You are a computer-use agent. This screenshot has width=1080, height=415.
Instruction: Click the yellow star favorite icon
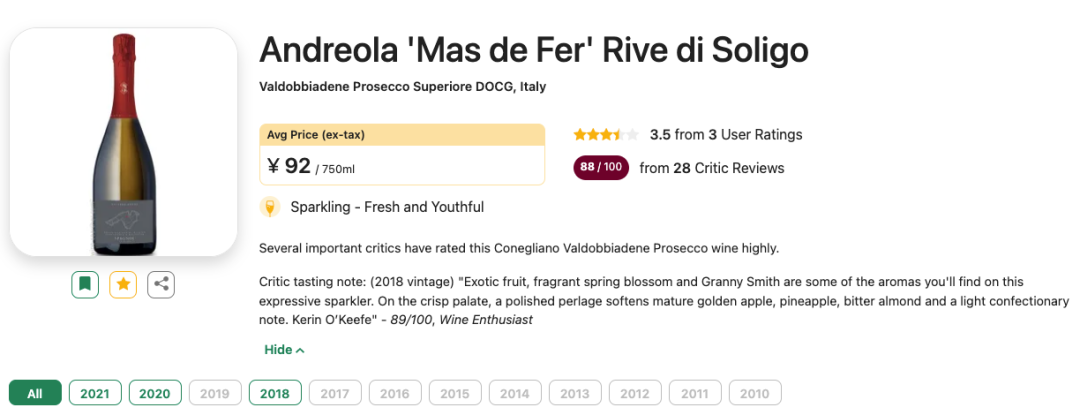point(123,284)
